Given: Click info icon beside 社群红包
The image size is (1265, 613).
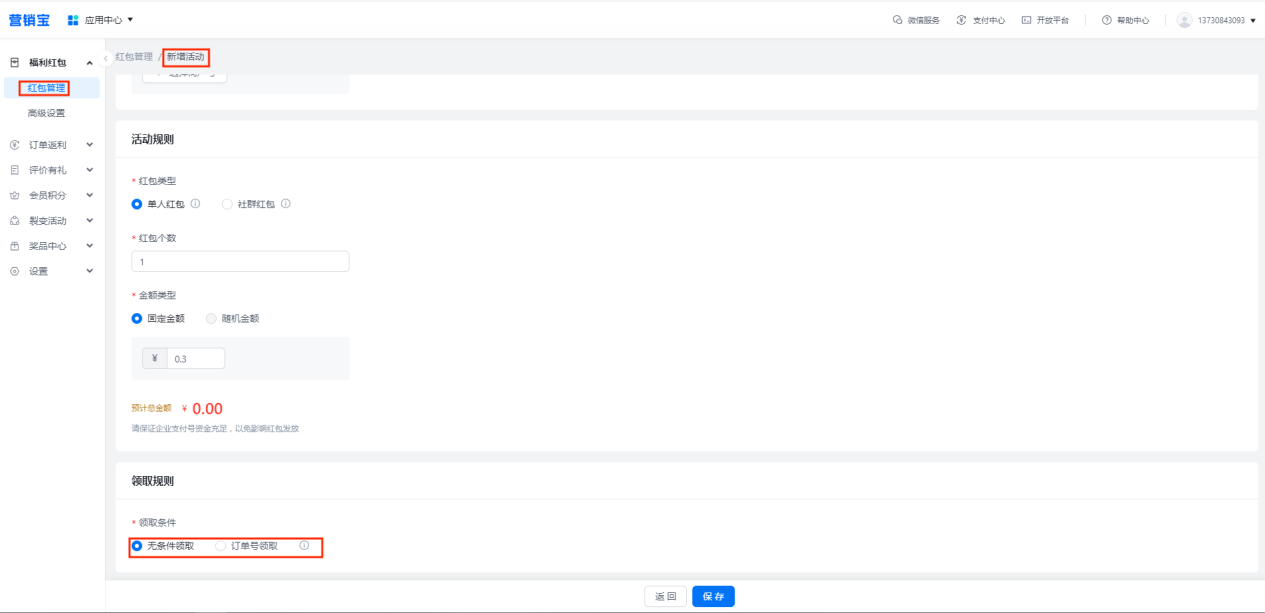Looking at the screenshot, I should tap(286, 204).
